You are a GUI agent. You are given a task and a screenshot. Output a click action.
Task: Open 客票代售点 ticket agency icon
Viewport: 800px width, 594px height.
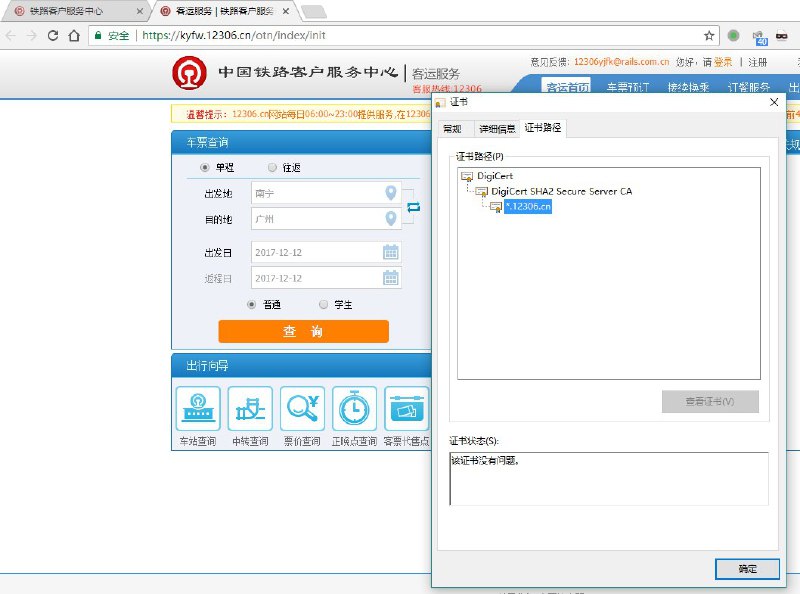coord(407,409)
